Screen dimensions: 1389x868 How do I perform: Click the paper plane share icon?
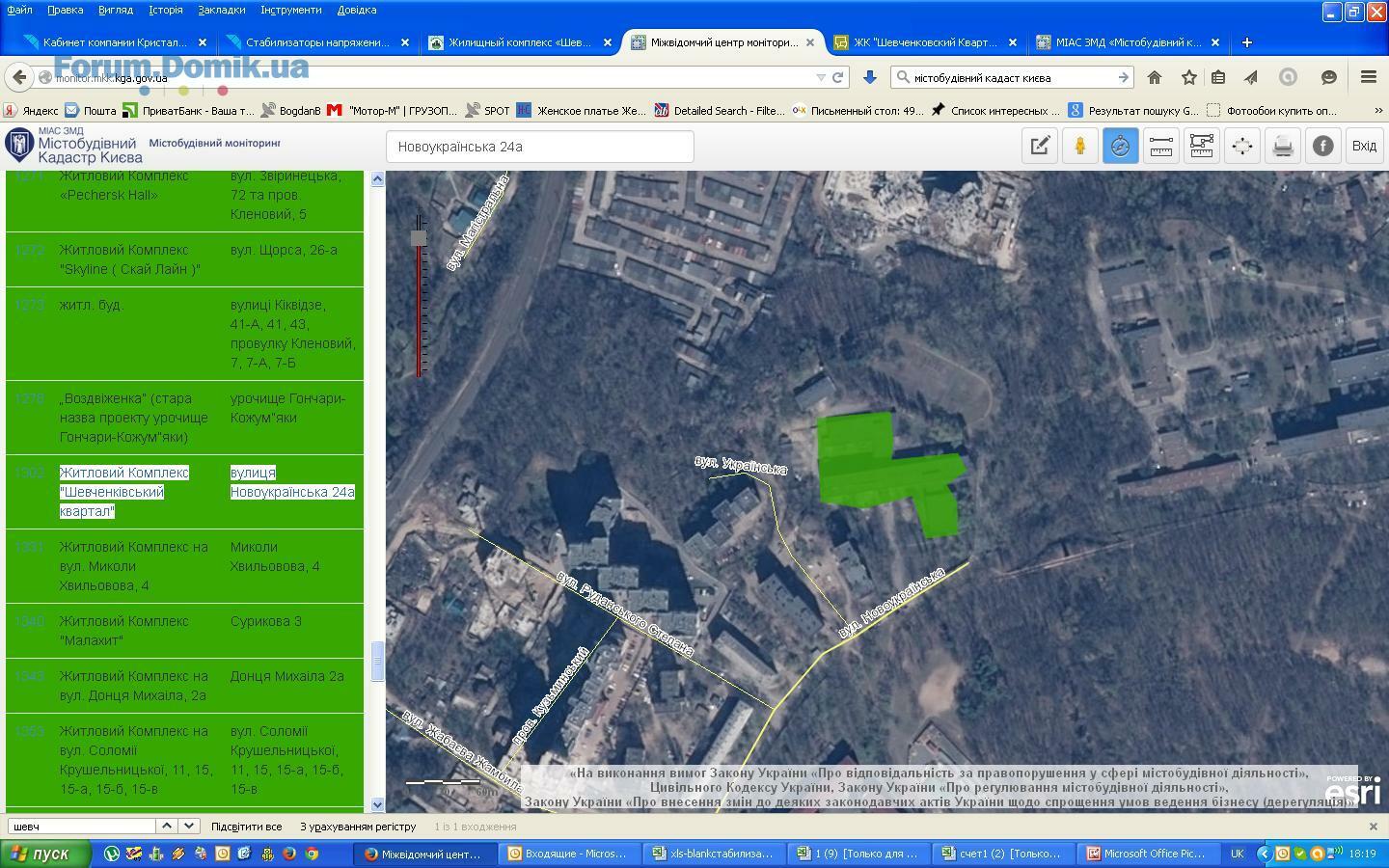(x=1251, y=77)
